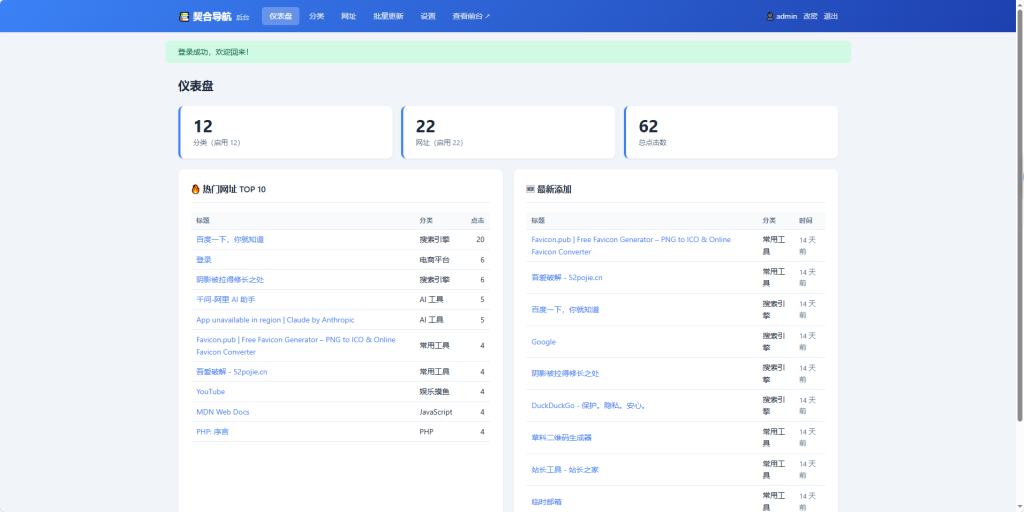This screenshot has width=1024, height=512.
Task: Open 吾爱破解 - 52pojie.cn in the 最新添加 list
Action: click(x=567, y=278)
